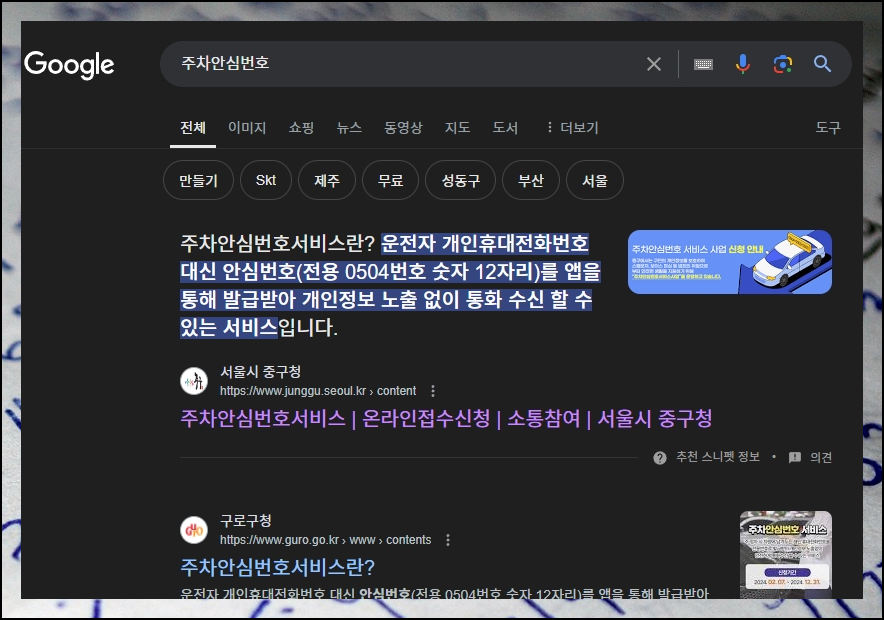
Task: Click the guro.go.kr URL text
Action: pos(325,540)
